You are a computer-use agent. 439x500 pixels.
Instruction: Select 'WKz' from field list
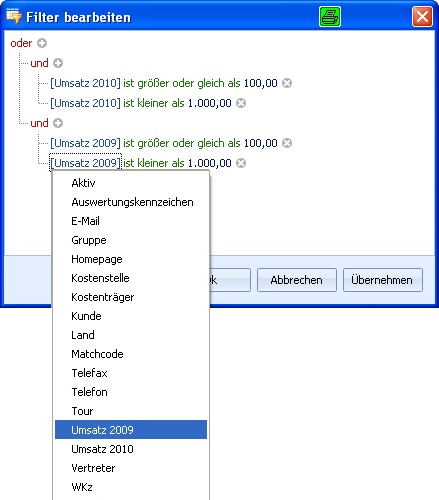pyautogui.click(x=131, y=487)
